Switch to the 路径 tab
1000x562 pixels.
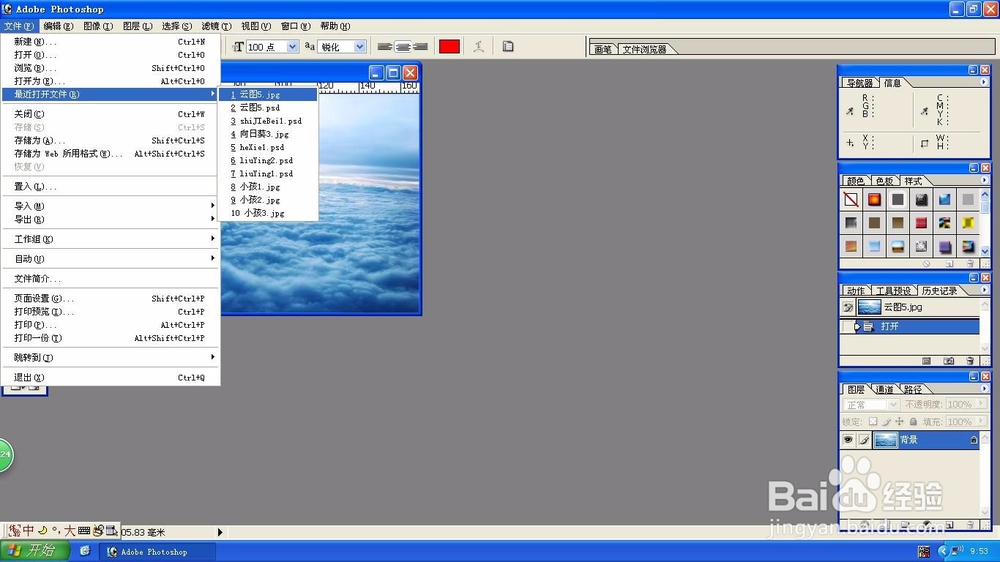(x=912, y=389)
